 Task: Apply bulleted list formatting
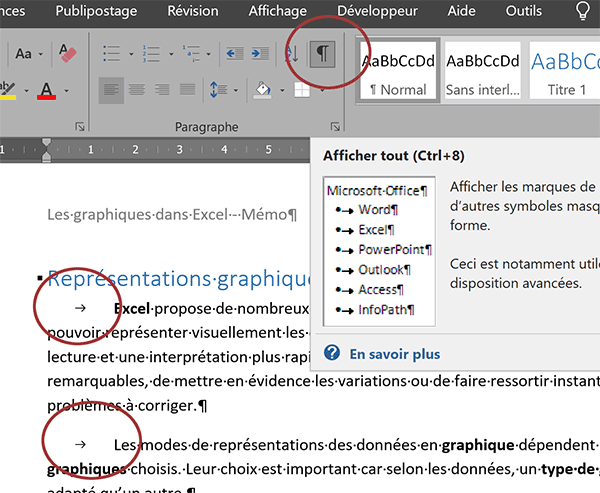tap(111, 54)
